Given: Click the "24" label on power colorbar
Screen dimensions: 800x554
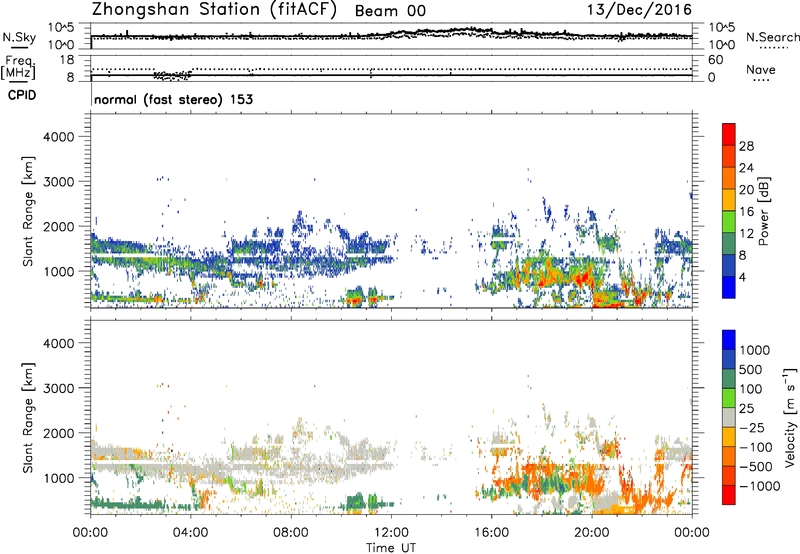Looking at the screenshot, I should (x=746, y=168).
